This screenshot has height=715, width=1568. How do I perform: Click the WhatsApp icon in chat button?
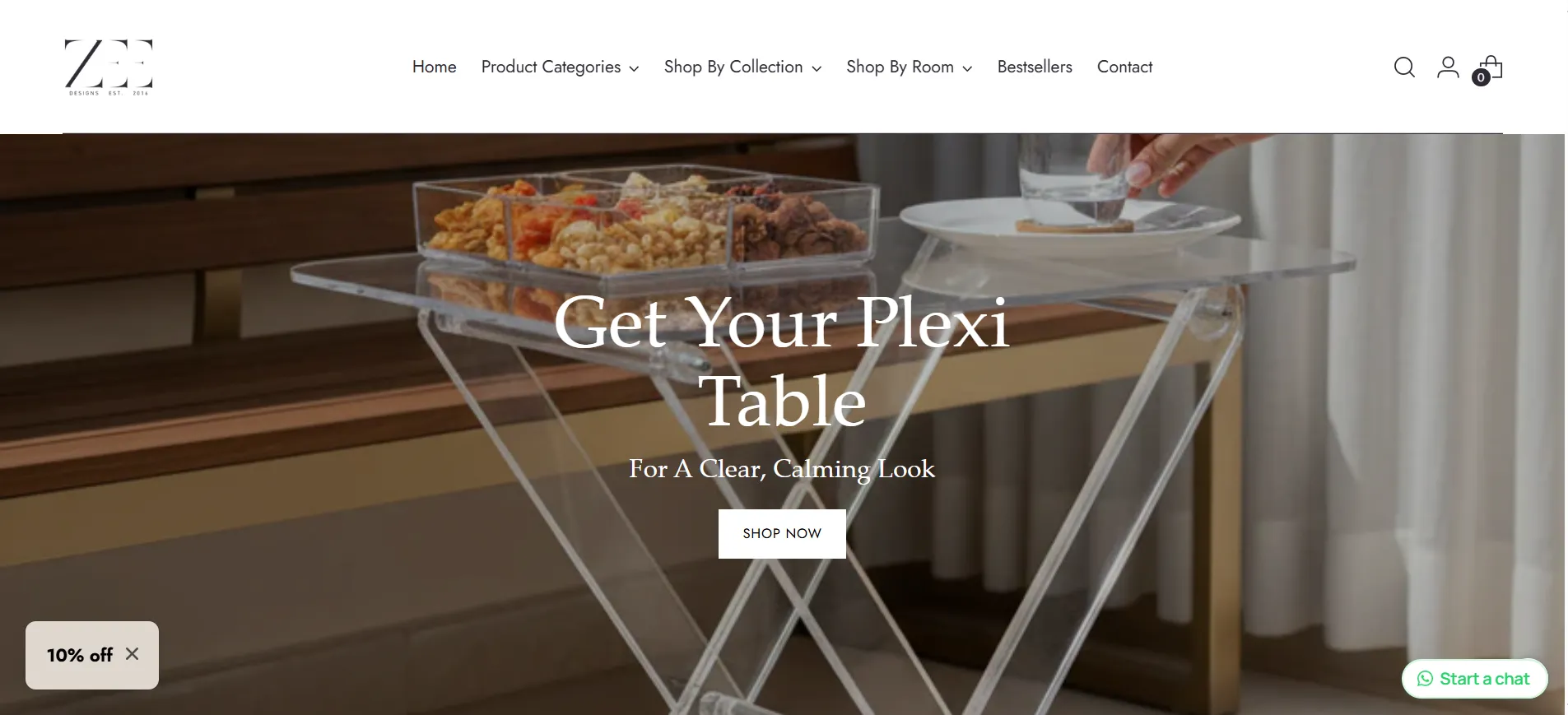coord(1425,679)
